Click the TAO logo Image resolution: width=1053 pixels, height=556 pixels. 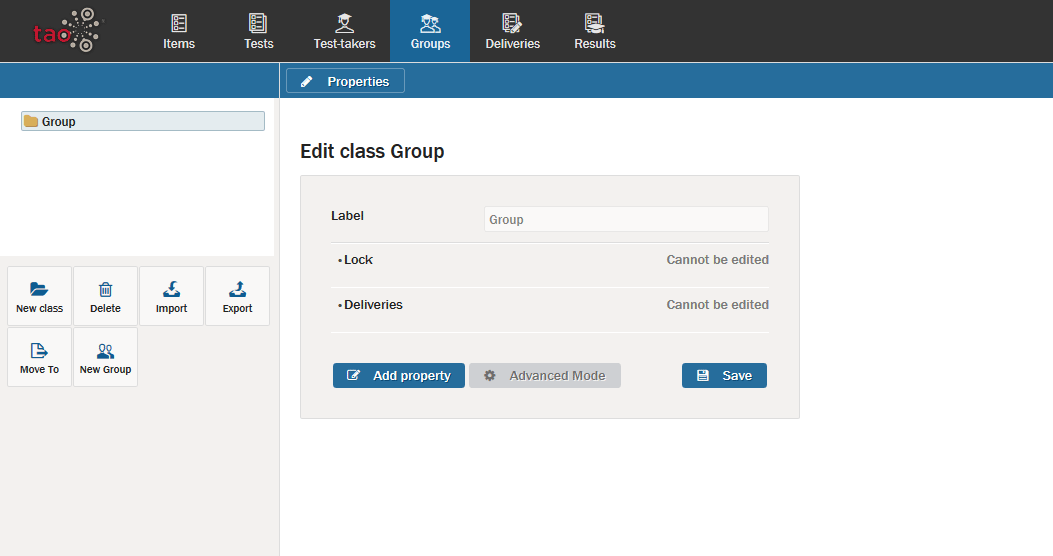click(x=67, y=30)
